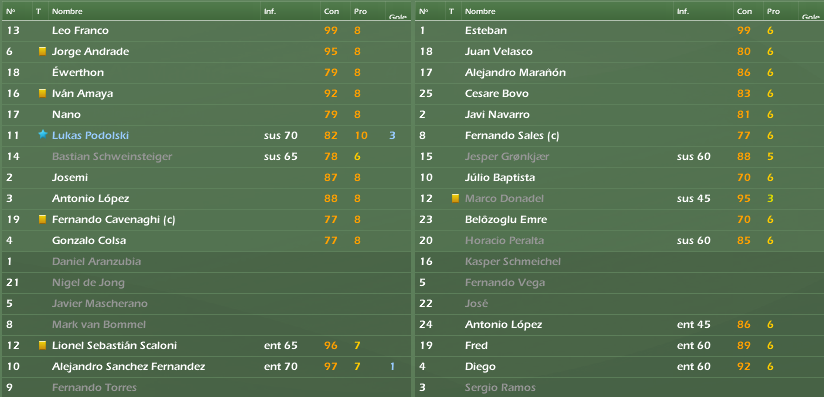Screen dimensions: 824x397
Task: Open Kasper Schmeichel's substitute entry
Action: (x=513, y=262)
